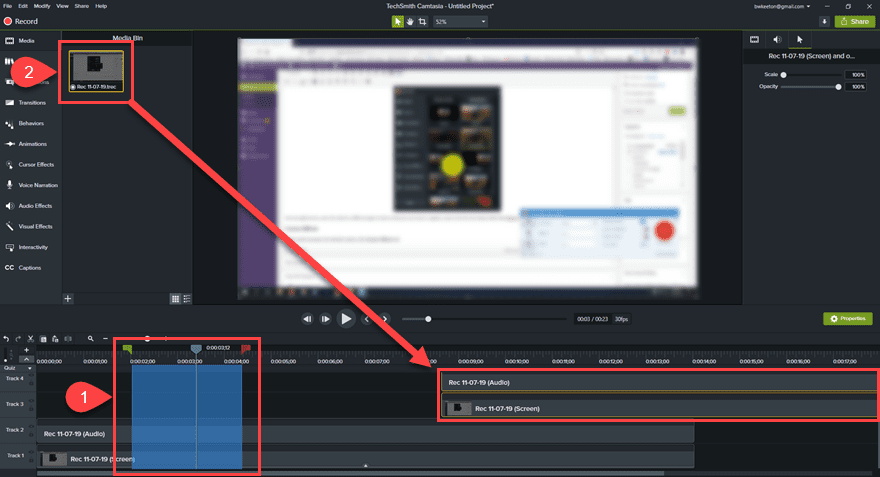880x477 pixels.
Task: Open the Modify menu
Action: (41, 6)
